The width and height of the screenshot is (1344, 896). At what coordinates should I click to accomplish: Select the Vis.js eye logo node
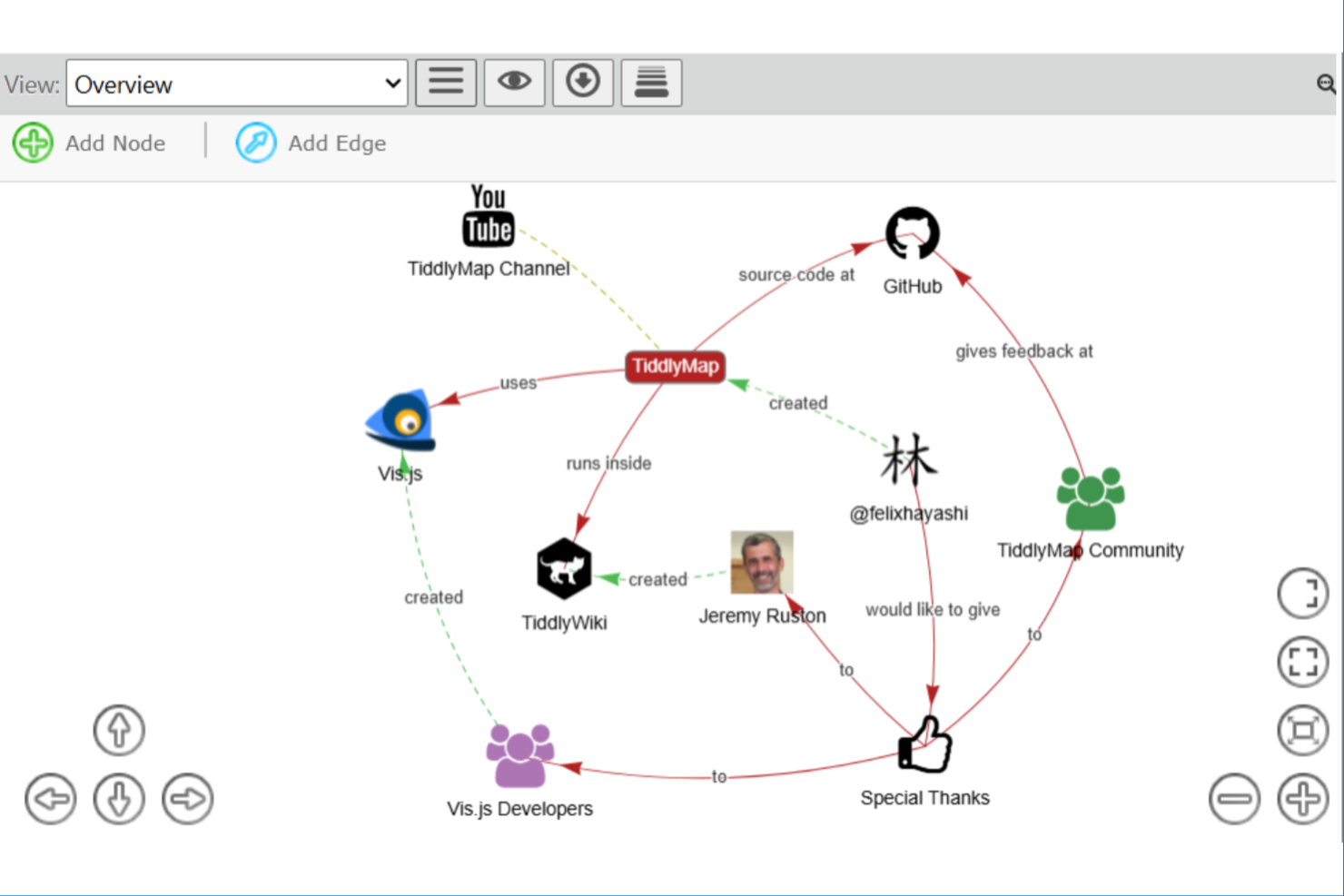click(400, 420)
